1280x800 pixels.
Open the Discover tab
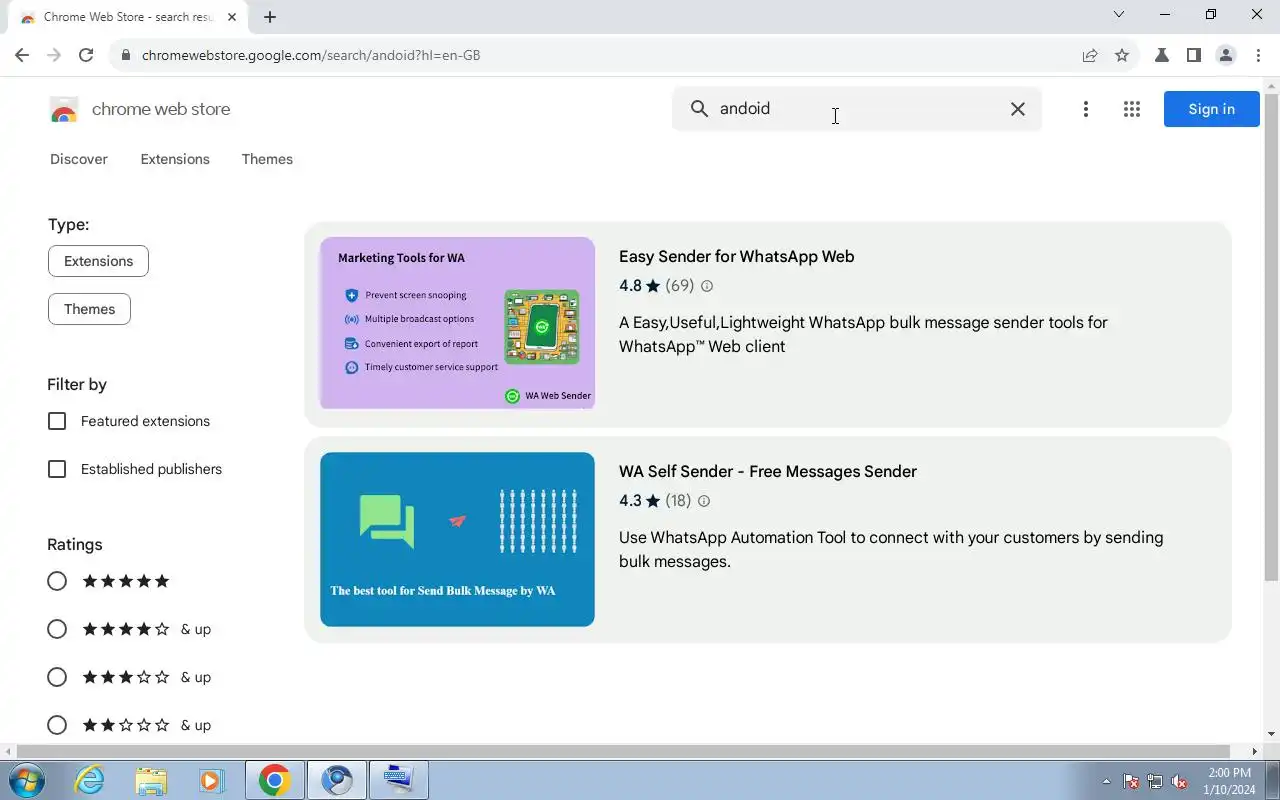pyautogui.click(x=79, y=159)
